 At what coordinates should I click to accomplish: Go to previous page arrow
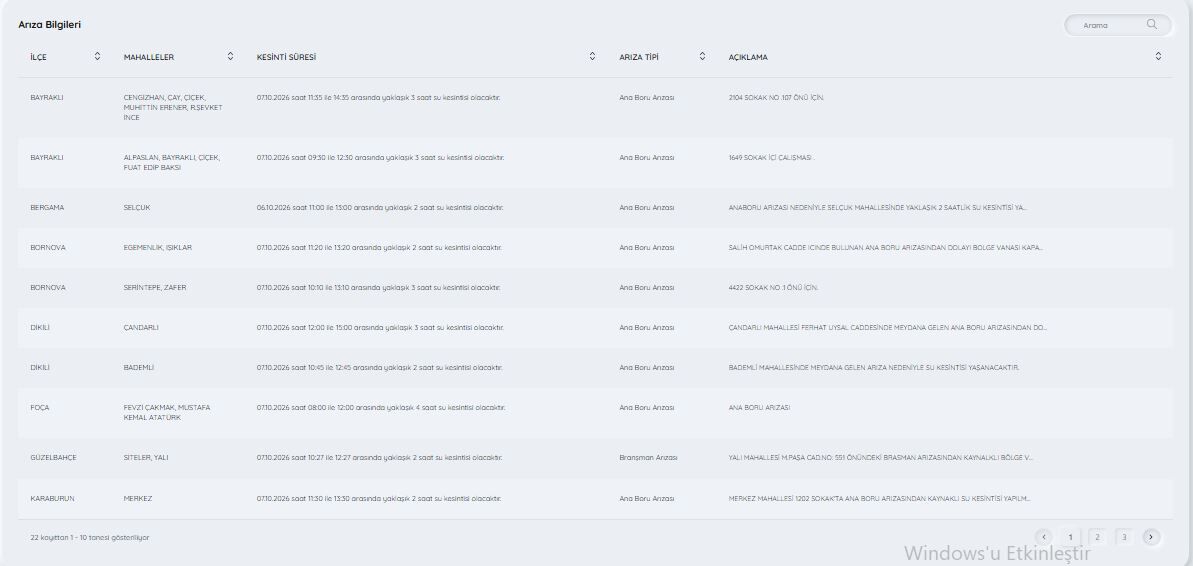point(1044,537)
